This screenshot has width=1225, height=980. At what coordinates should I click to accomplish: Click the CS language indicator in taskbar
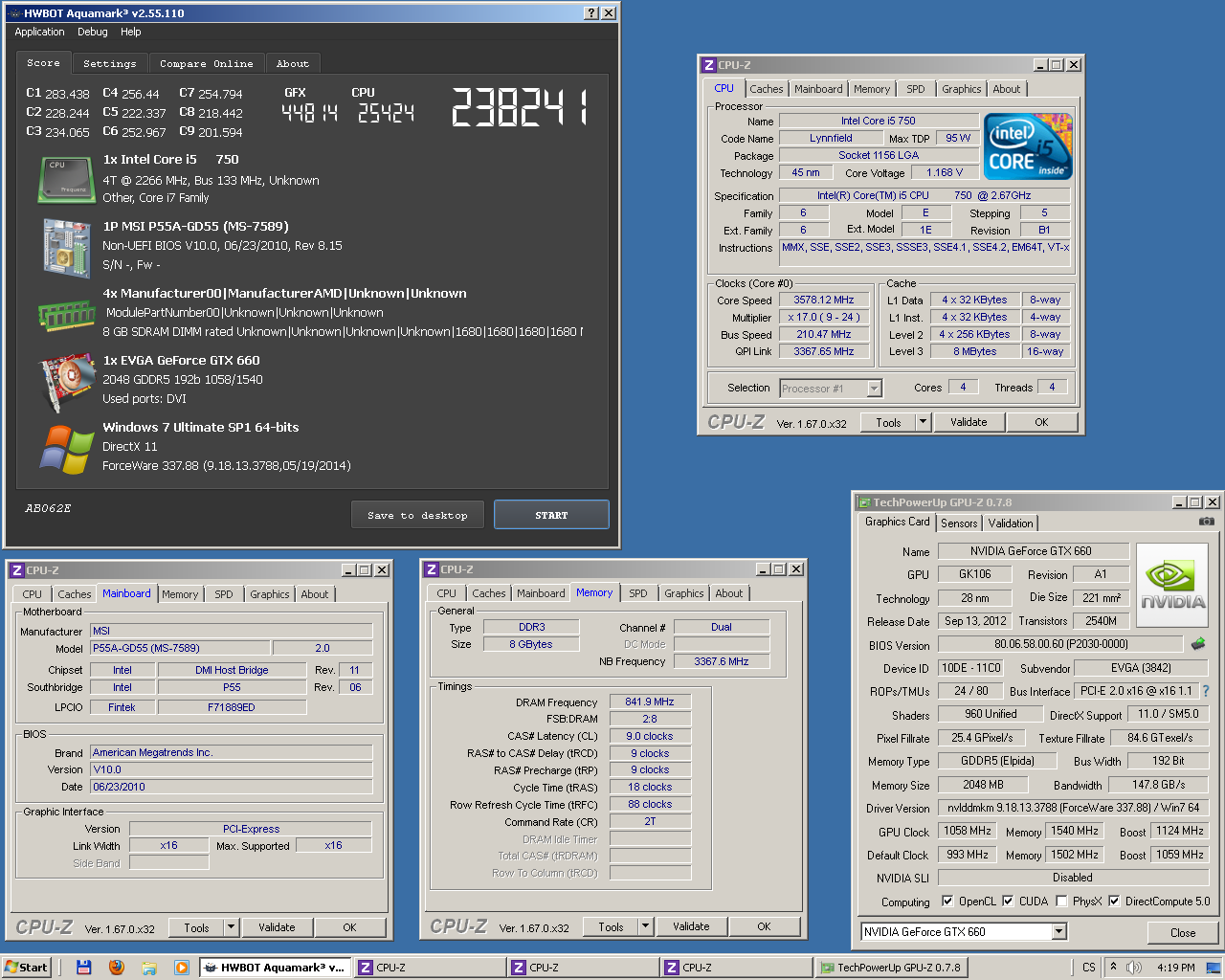(x=1089, y=968)
